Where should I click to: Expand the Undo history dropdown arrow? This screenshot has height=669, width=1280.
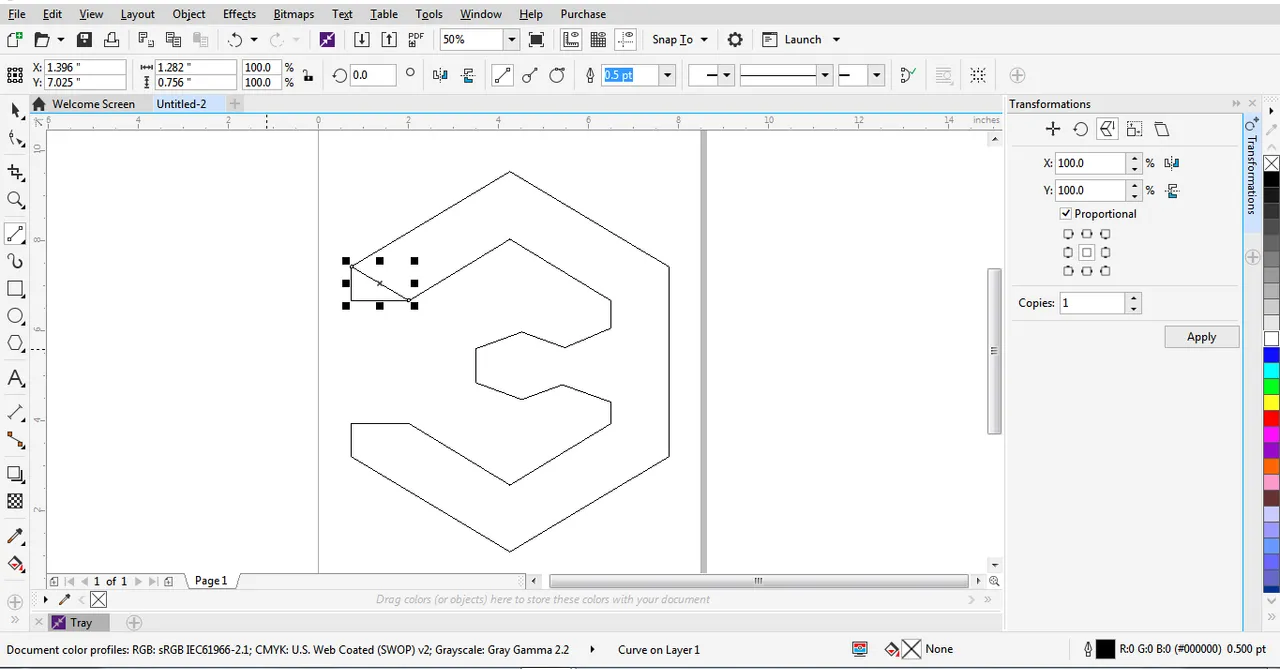pyautogui.click(x=254, y=40)
